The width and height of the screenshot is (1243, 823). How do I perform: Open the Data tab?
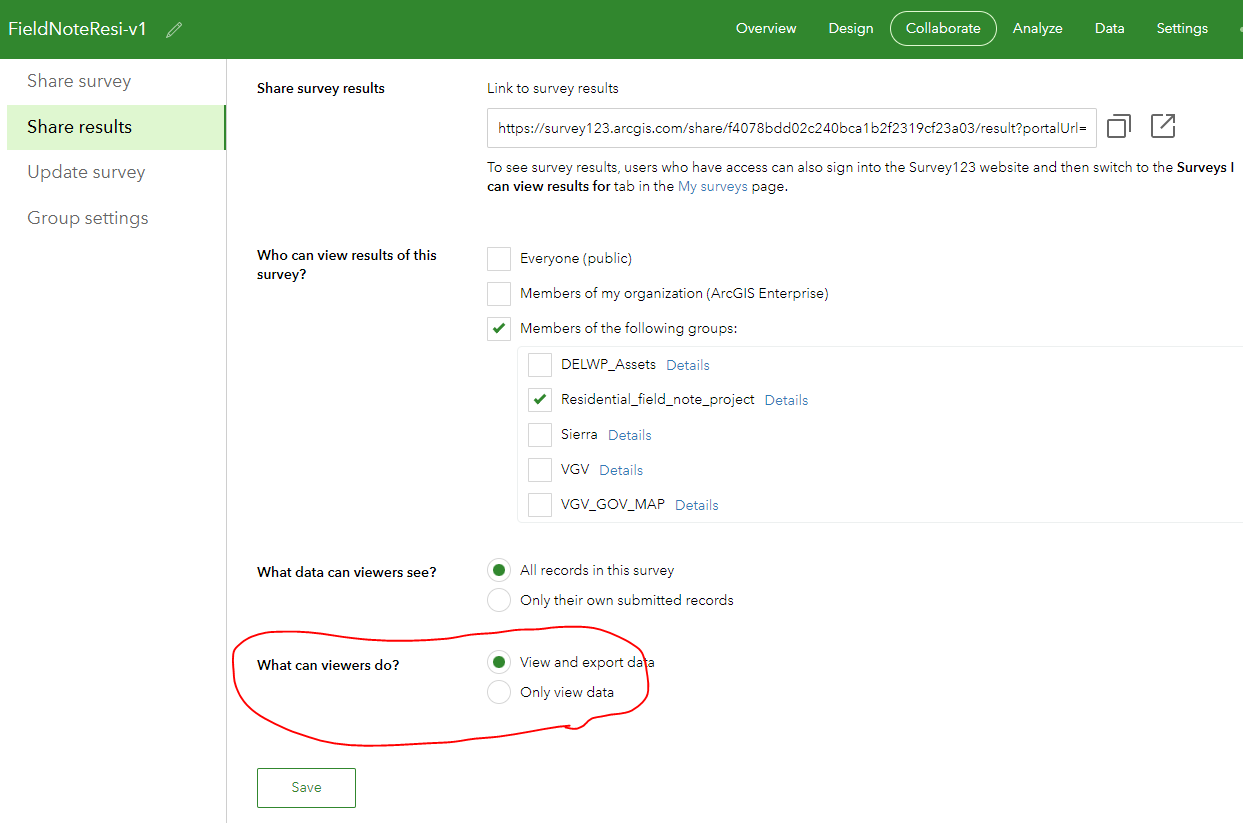1109,28
